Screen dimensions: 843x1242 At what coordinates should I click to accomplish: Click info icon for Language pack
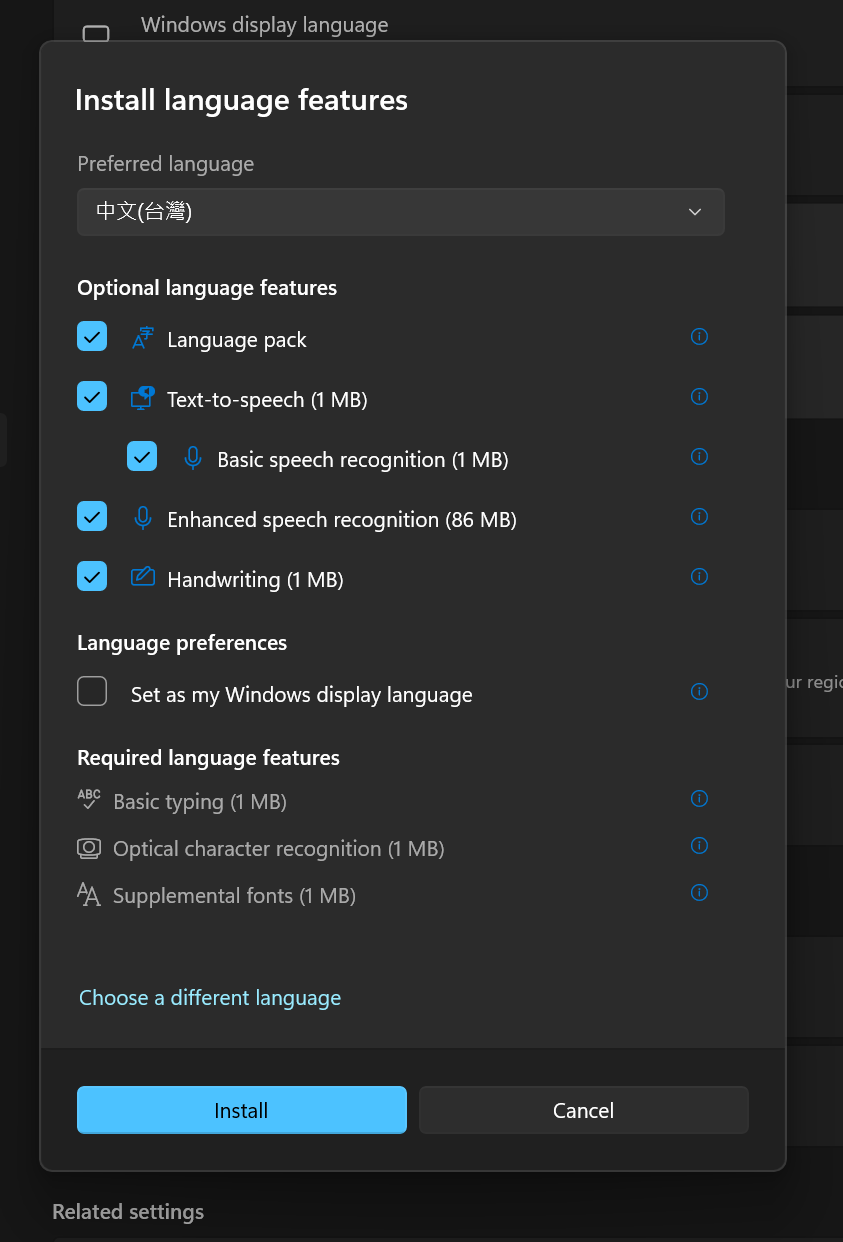pos(699,337)
